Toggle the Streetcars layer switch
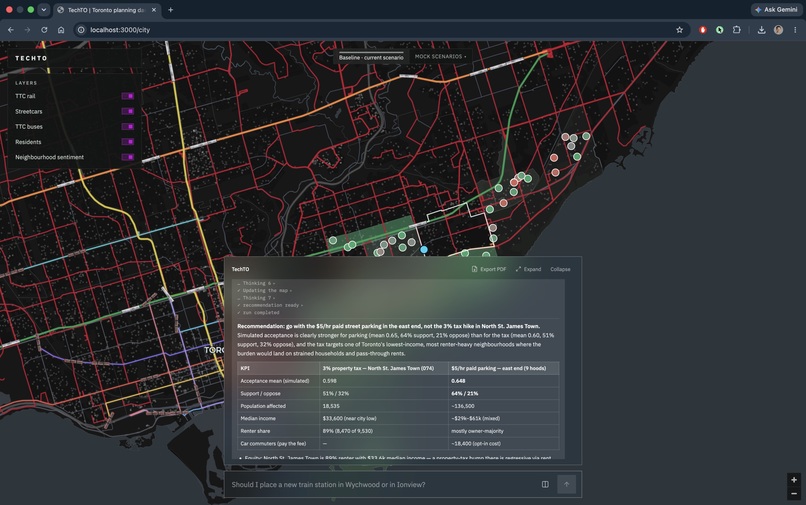Screen dimensions: 806x505 pos(127,111)
